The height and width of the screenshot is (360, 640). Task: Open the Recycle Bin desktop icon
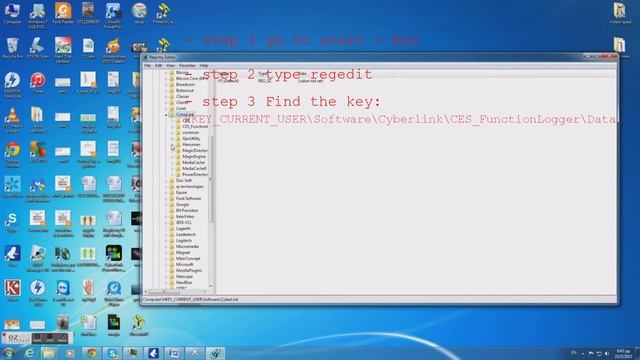12,48
